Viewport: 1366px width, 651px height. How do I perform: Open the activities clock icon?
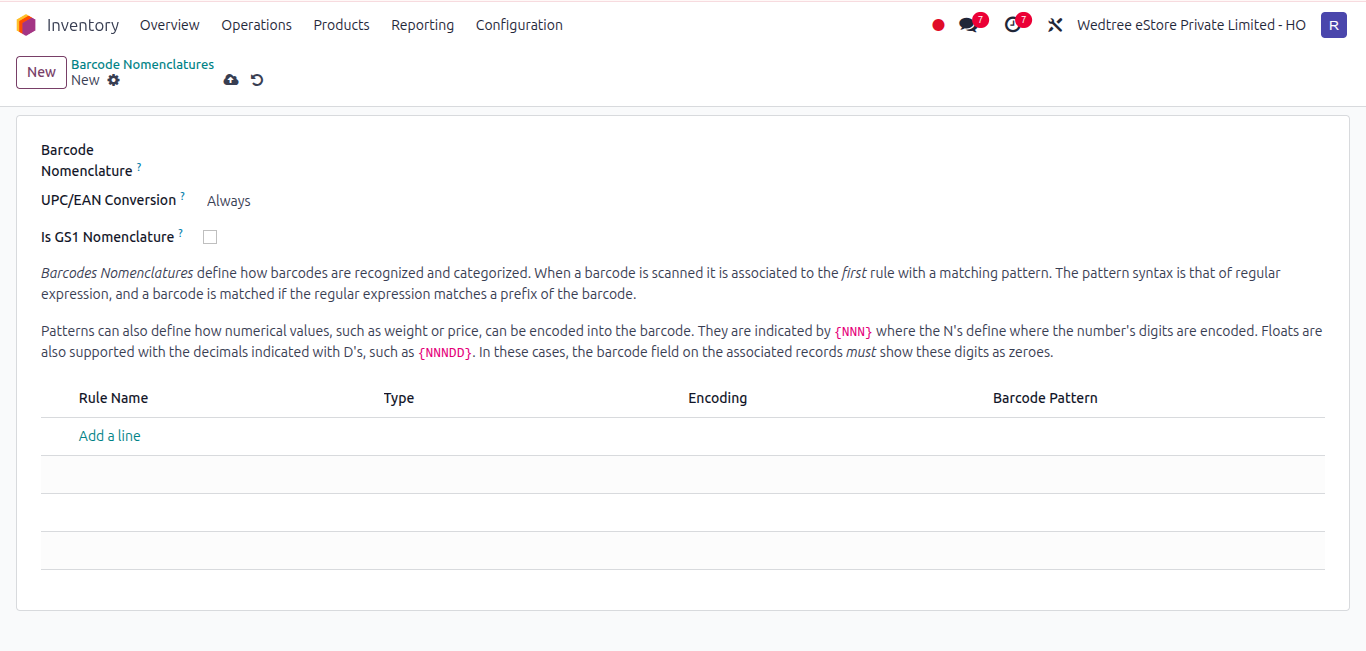[x=1013, y=25]
